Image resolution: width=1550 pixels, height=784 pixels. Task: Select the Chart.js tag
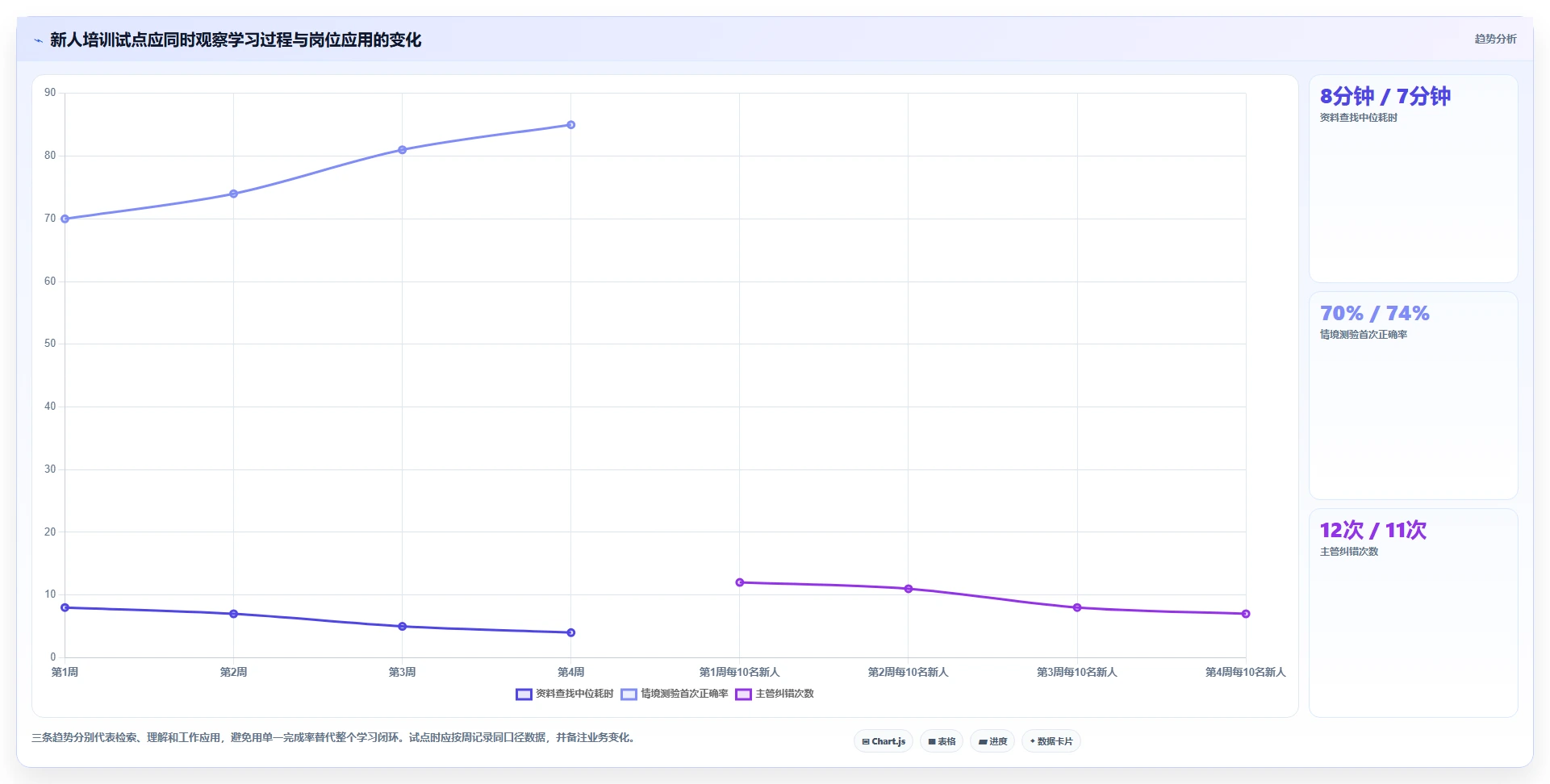(x=884, y=741)
